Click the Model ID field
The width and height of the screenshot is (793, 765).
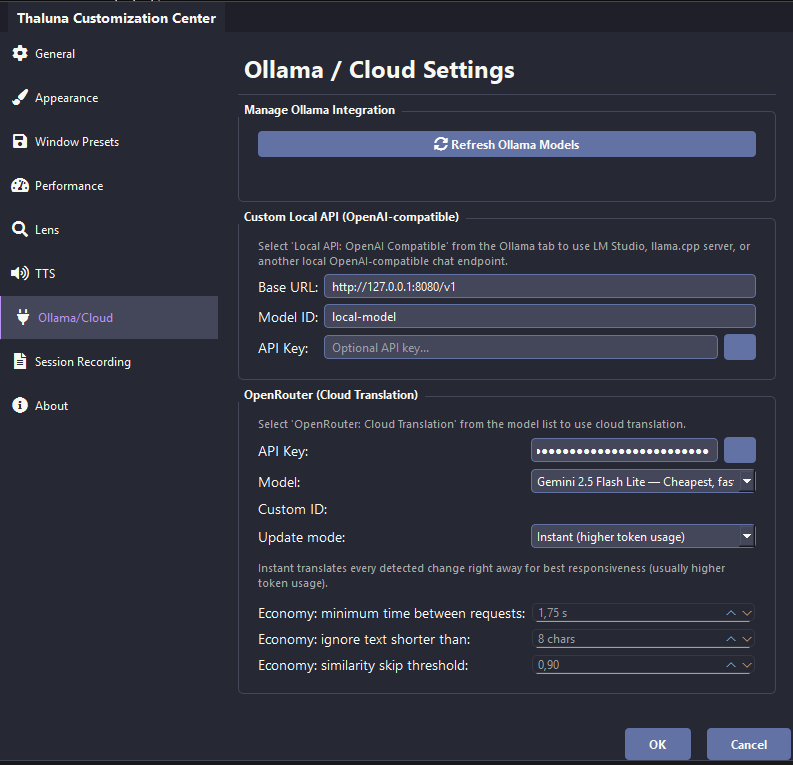point(540,317)
